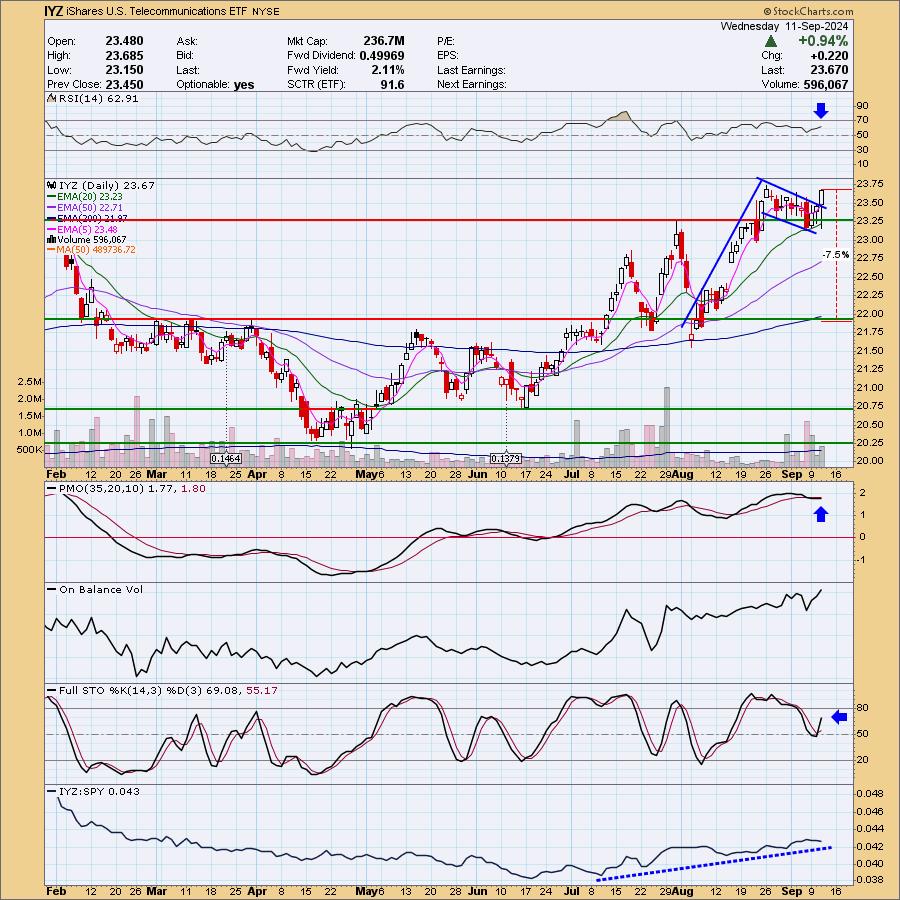Select the Open value 23.480
Image resolution: width=900 pixels, height=900 pixels.
point(124,41)
